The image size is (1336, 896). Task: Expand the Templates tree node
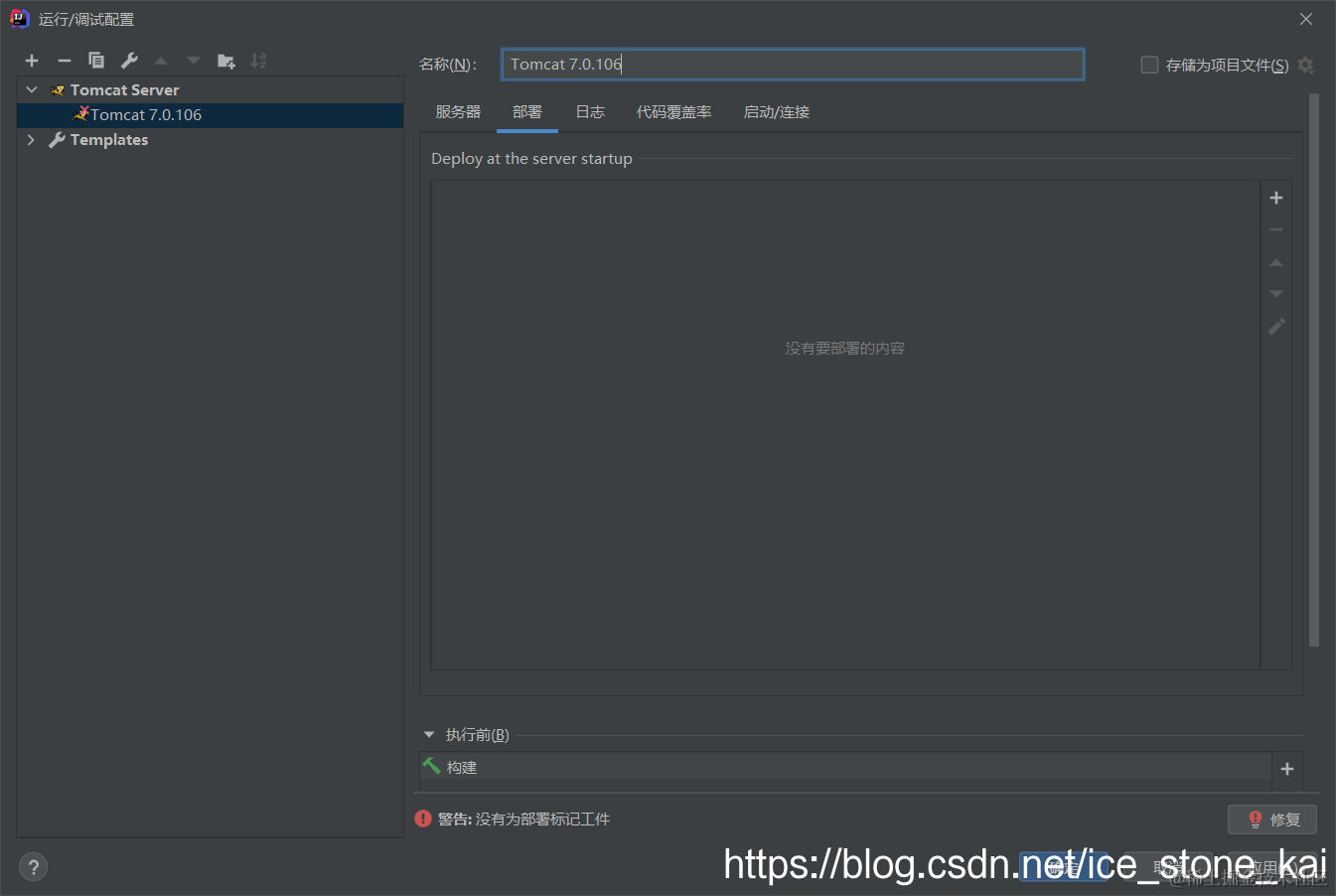point(32,140)
